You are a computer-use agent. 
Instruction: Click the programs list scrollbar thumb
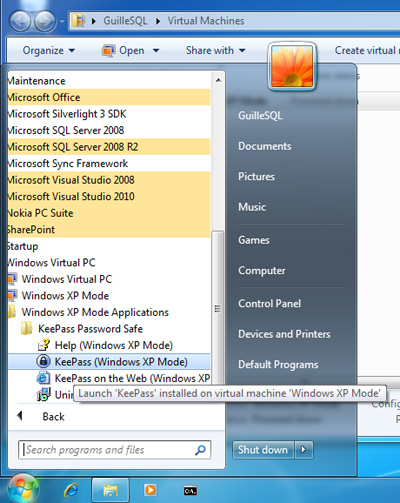click(x=218, y=308)
